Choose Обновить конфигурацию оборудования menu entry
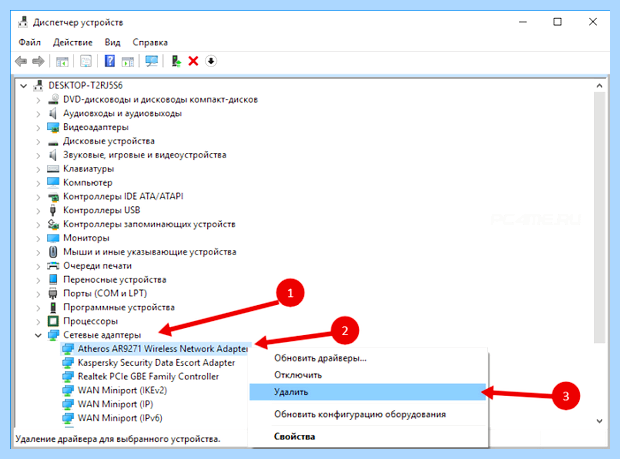 tap(368, 414)
